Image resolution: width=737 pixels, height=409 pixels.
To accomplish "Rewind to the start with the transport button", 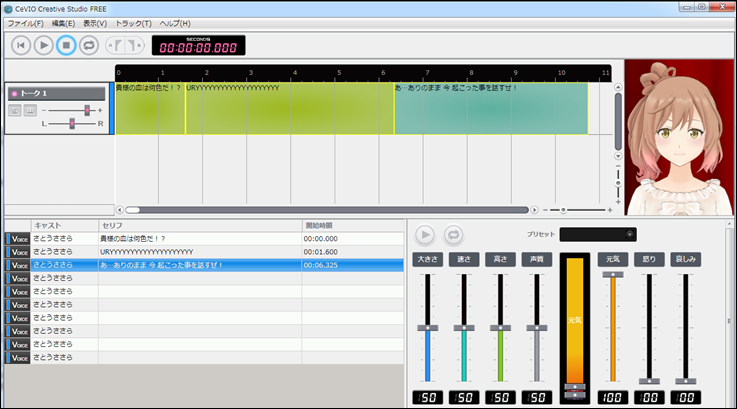I will [x=21, y=46].
